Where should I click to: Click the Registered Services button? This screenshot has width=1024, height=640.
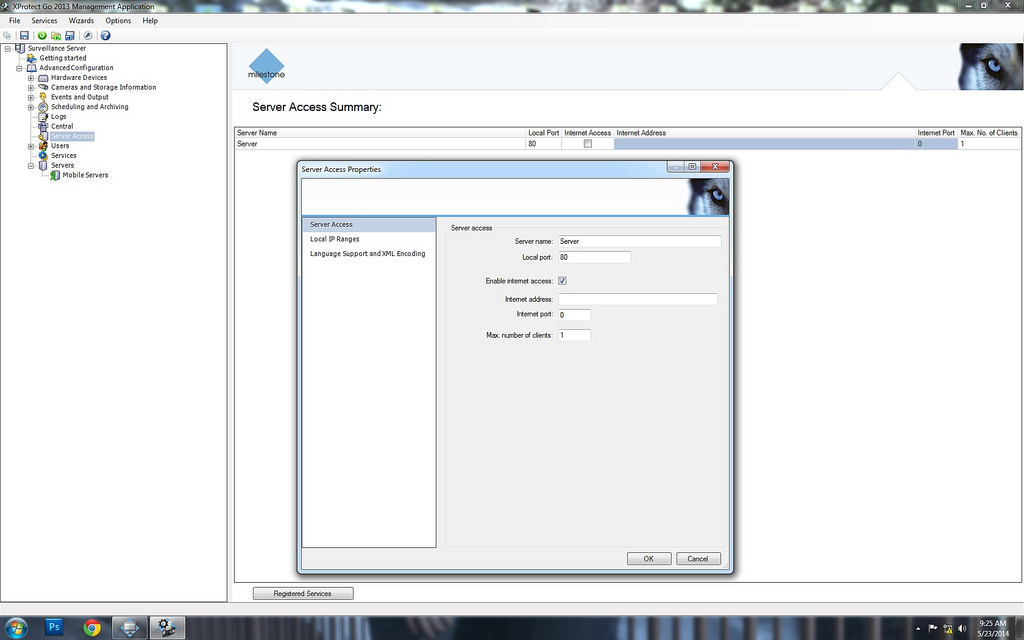pos(303,593)
